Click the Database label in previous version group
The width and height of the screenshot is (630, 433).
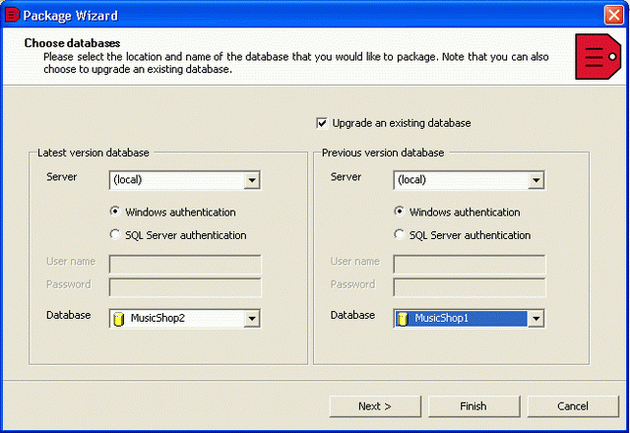click(353, 315)
